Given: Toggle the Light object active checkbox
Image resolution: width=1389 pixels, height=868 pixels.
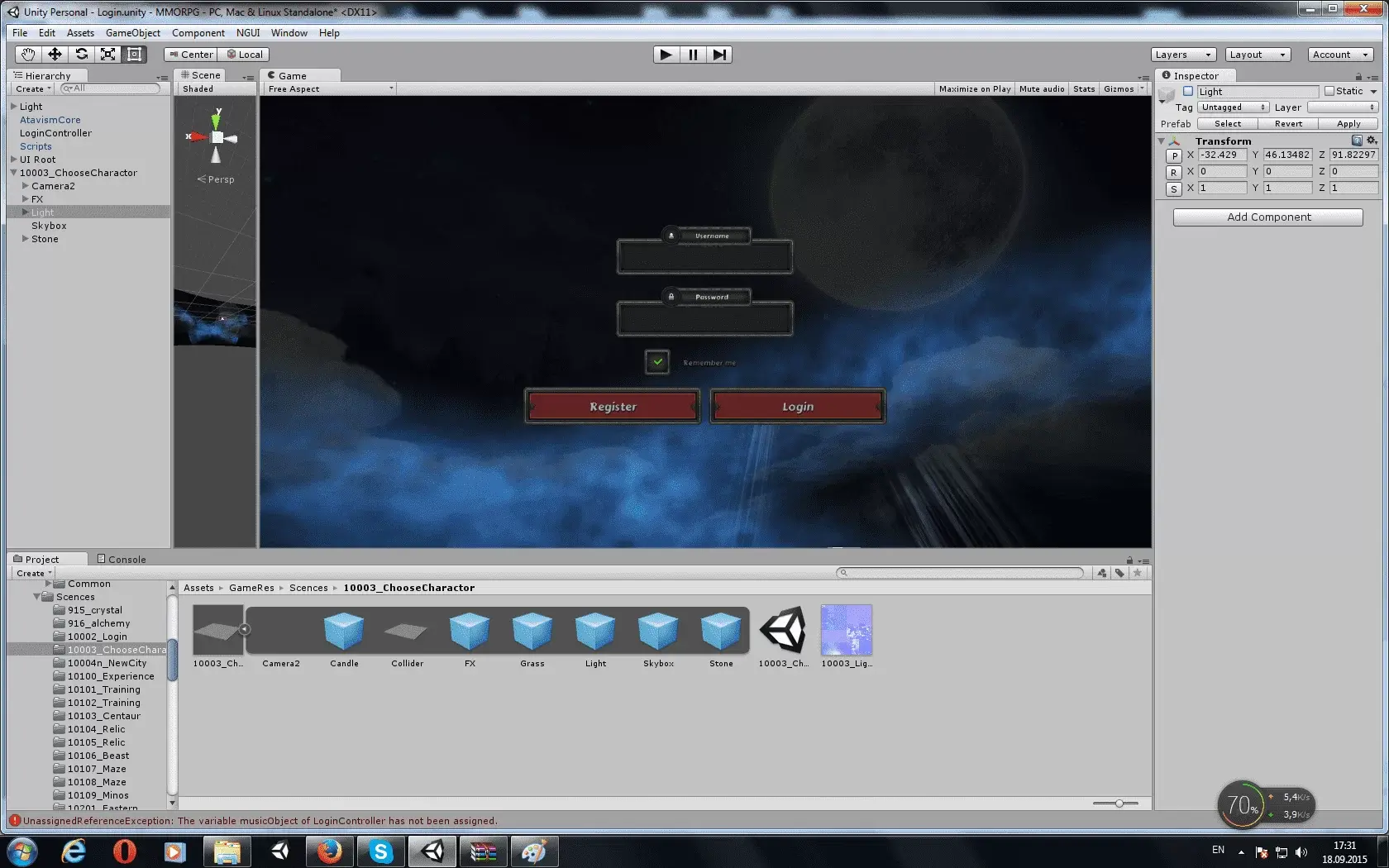Looking at the screenshot, I should pyautogui.click(x=1188, y=92).
